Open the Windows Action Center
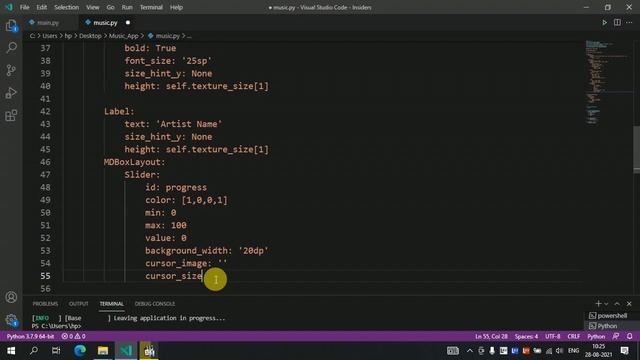The height and width of the screenshot is (360, 640). coord(624,351)
